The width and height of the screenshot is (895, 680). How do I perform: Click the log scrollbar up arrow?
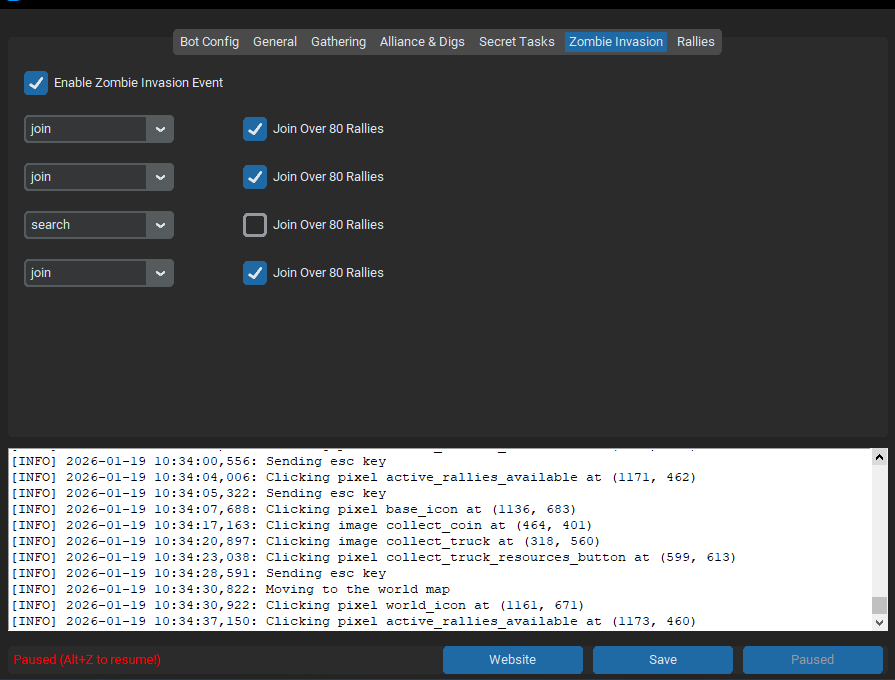(879, 458)
